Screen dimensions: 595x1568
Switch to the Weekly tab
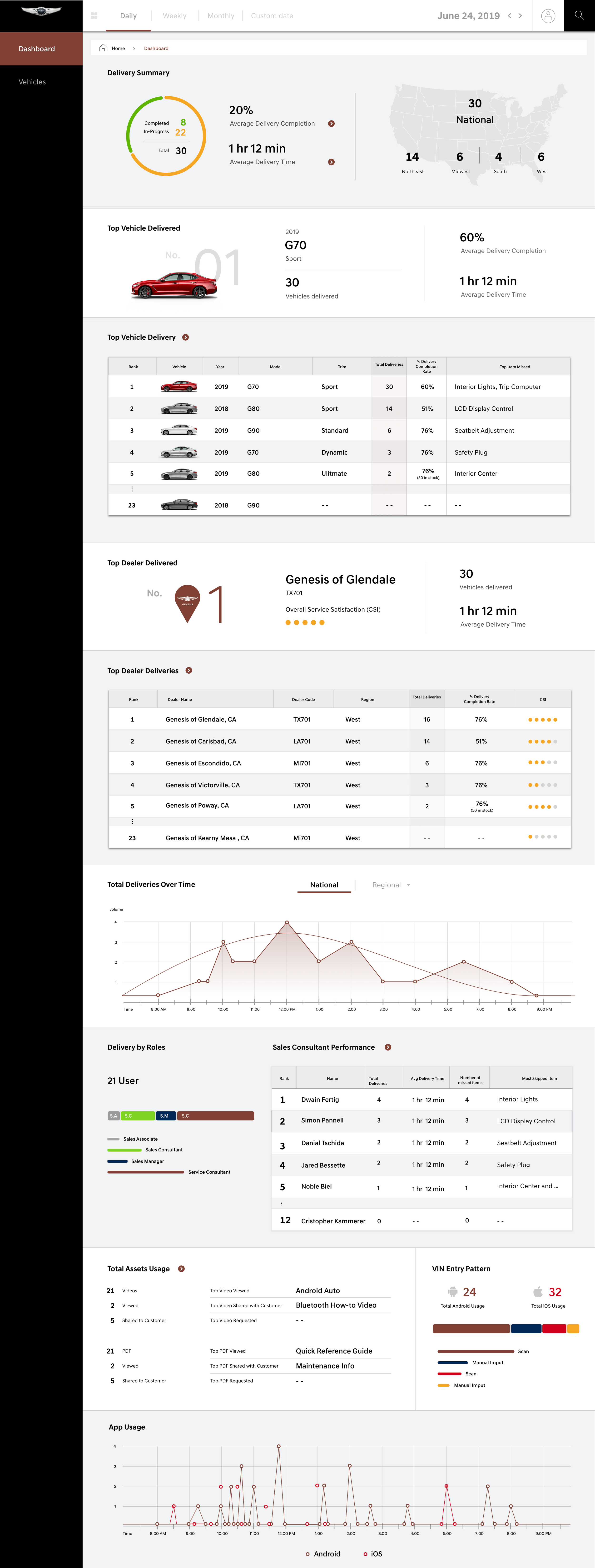175,16
